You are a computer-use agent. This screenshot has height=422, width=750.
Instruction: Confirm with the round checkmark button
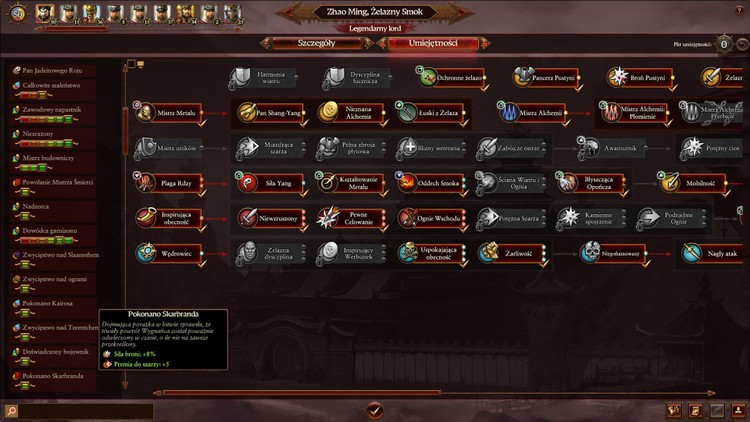click(x=375, y=410)
